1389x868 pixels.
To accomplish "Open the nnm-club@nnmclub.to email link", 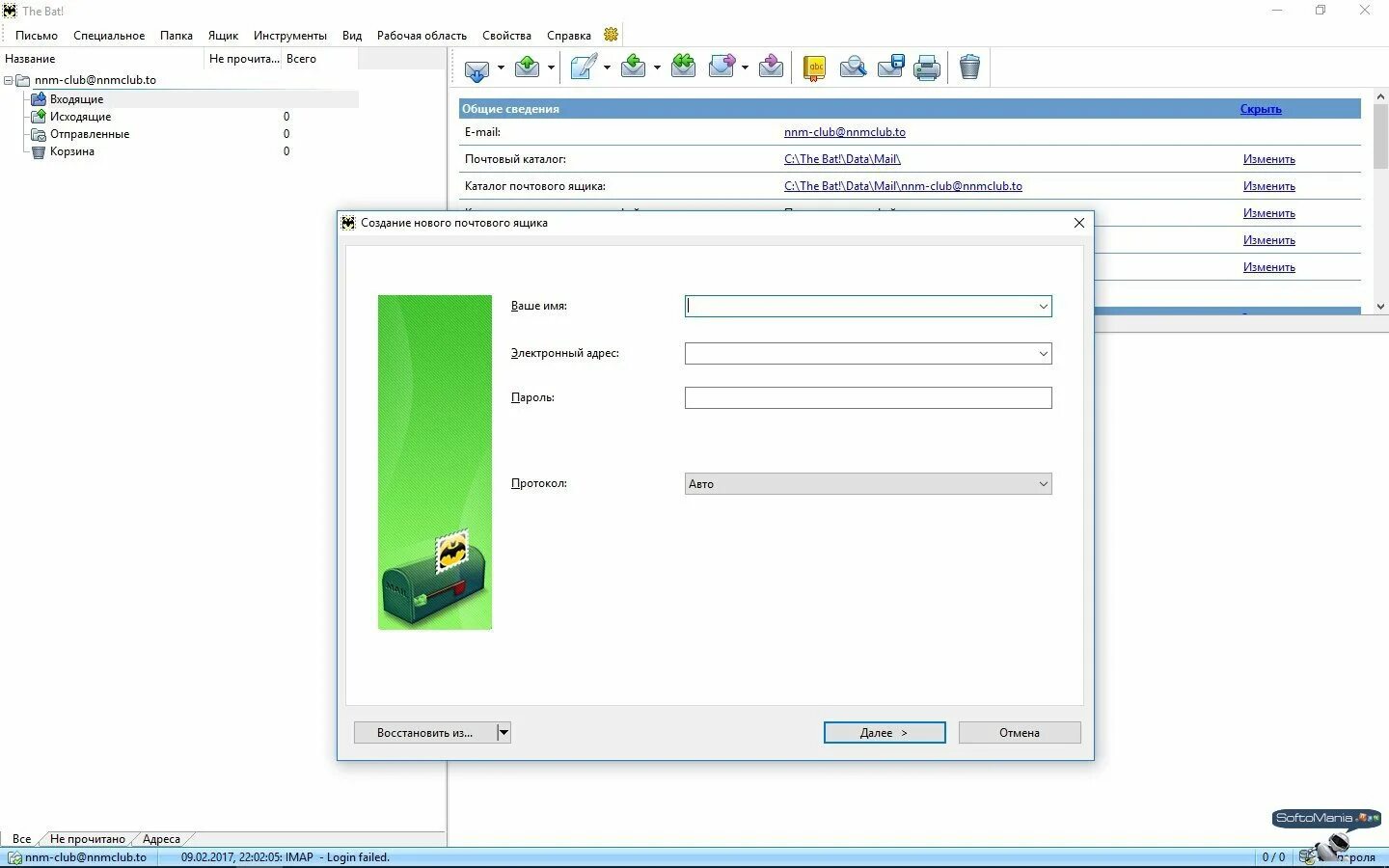I will click(x=845, y=132).
